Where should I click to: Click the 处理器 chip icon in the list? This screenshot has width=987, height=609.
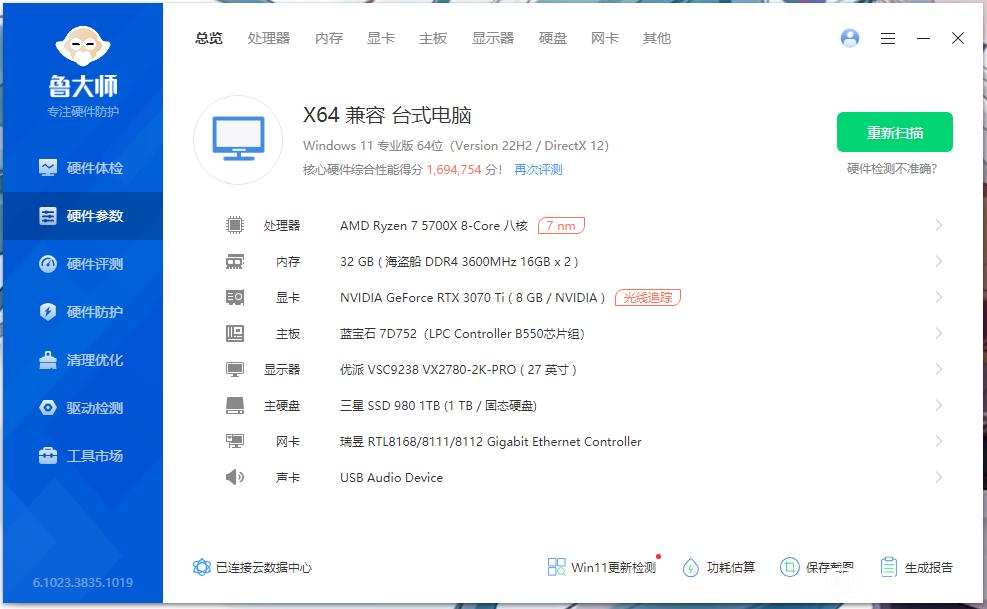tap(235, 225)
